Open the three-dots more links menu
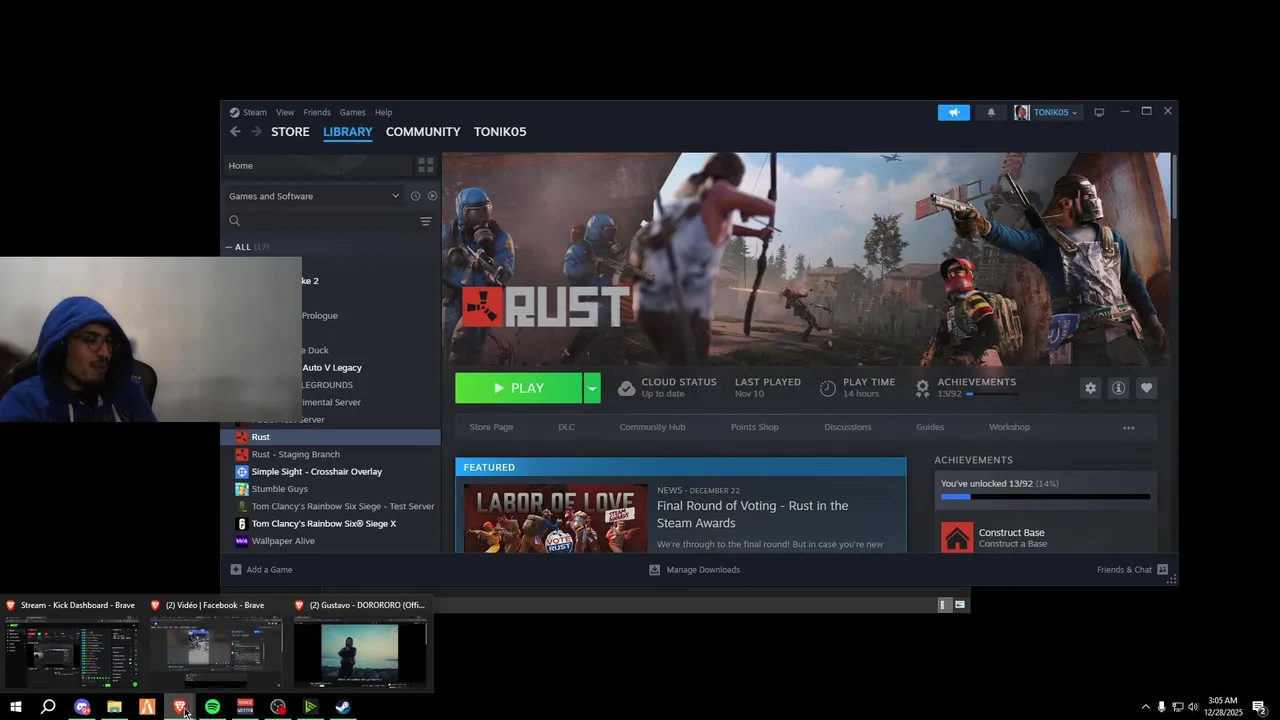The height and width of the screenshot is (720, 1280). 1129,427
